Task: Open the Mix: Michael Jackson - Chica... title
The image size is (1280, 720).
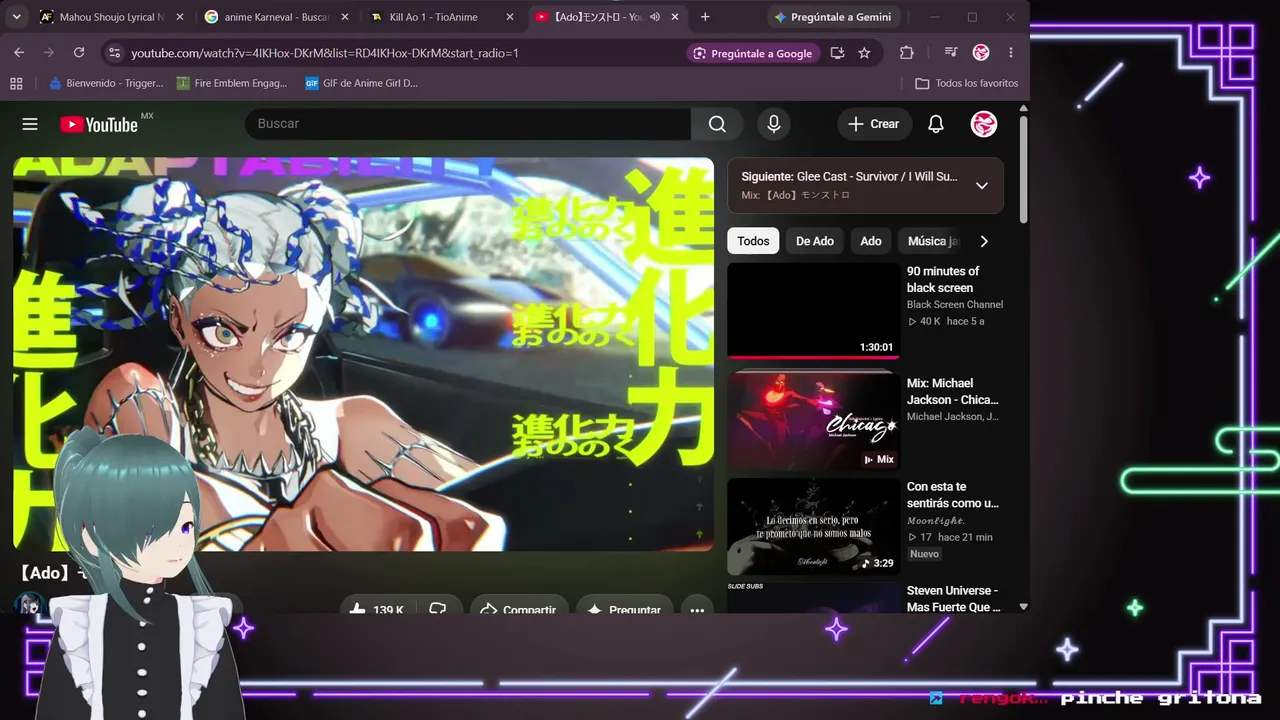Action: (953, 391)
